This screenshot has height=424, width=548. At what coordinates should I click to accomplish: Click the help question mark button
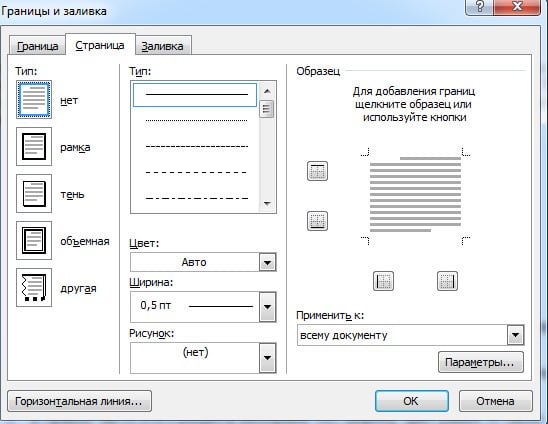[x=480, y=7]
